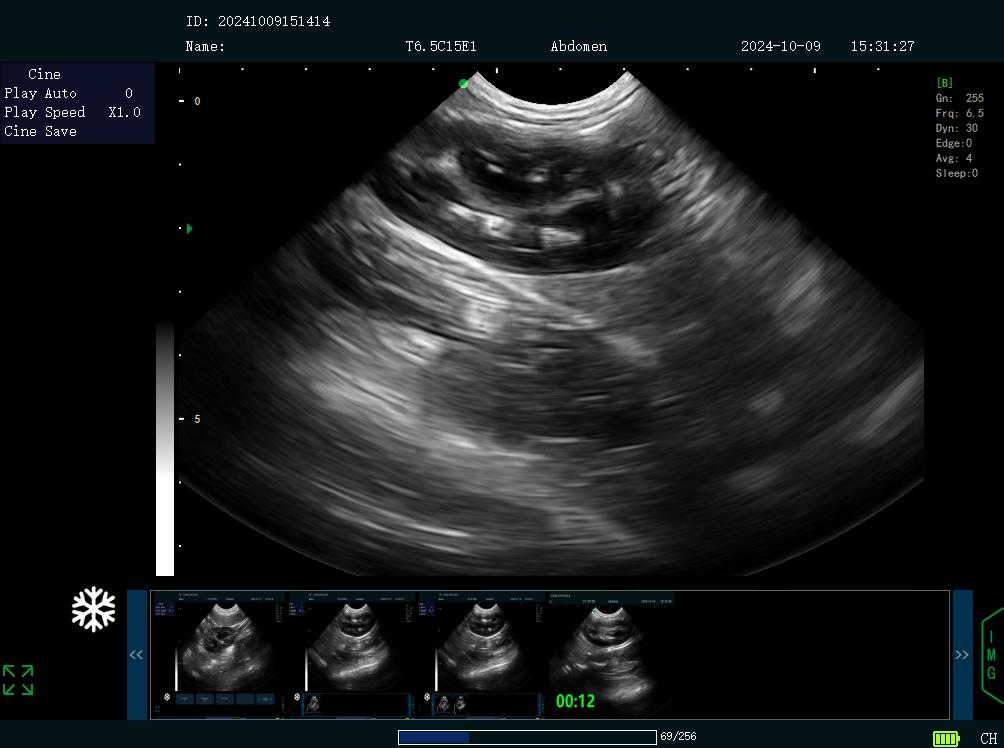Open the third saved ultrasound thumbnail
Image resolution: width=1004 pixels, height=748 pixels.
(x=481, y=654)
